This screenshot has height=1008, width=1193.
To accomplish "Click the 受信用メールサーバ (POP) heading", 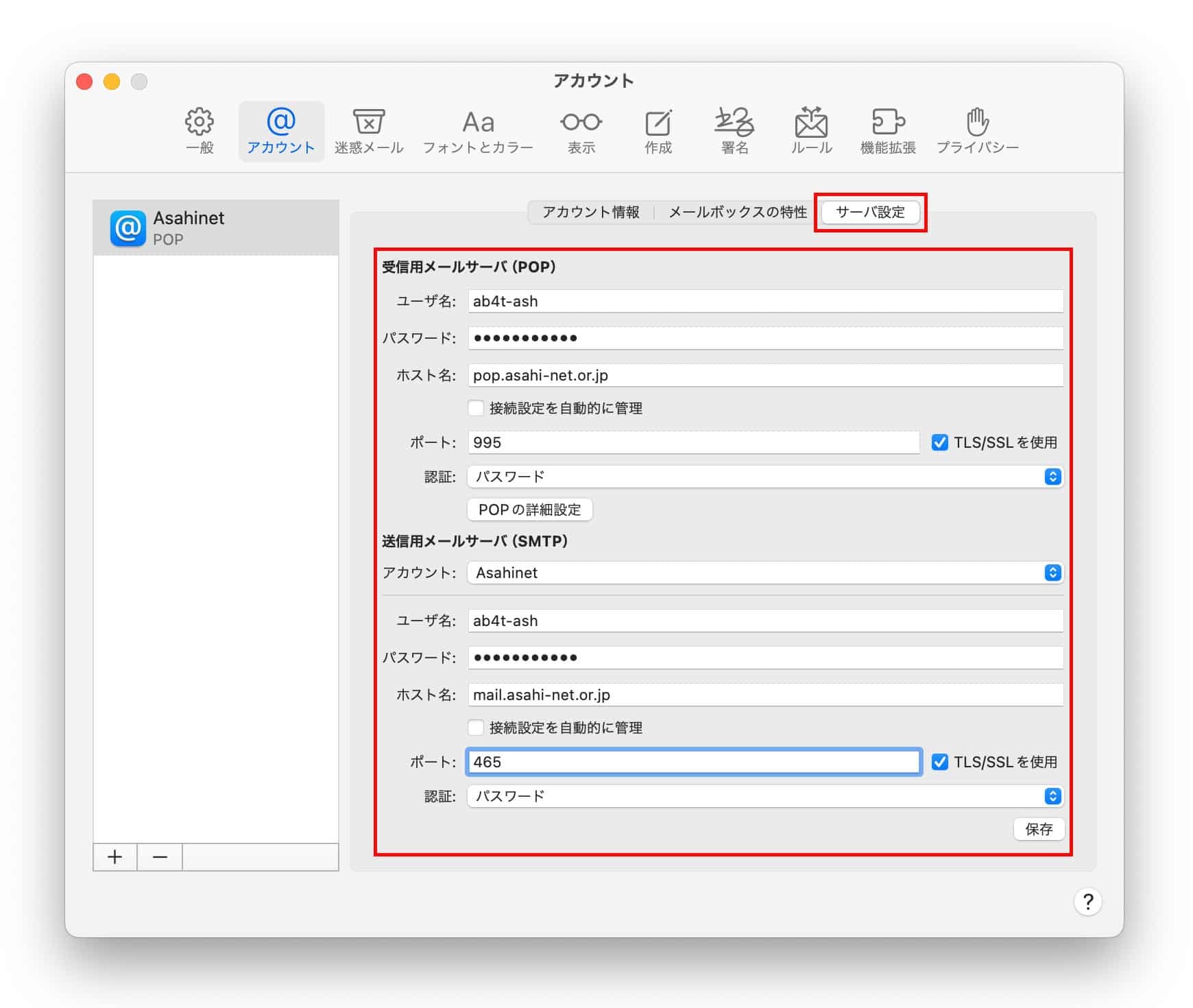I will 468,267.
